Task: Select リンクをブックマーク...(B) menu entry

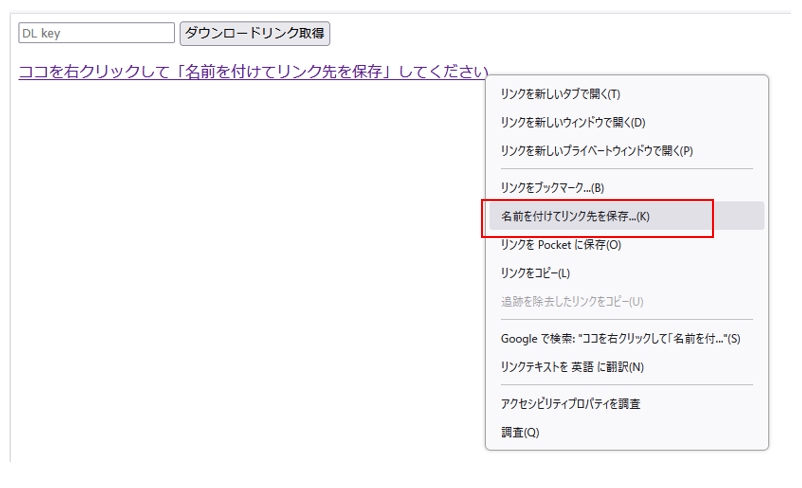Action: (x=552, y=187)
